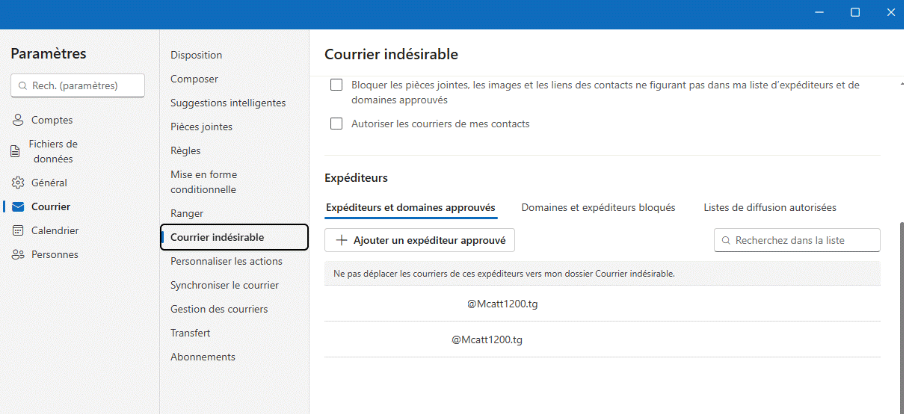Select Expéditeurs et domaines approuvés tab
The image size is (904, 414).
pyautogui.click(x=410, y=208)
